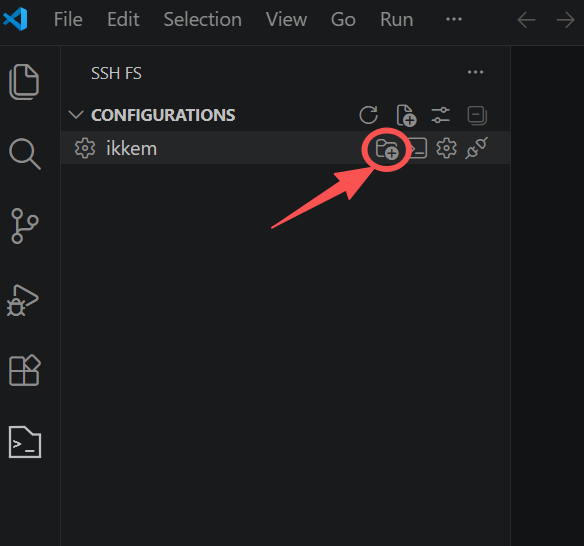Open SSH FS panel more actions
This screenshot has height=546, width=584.
(x=475, y=72)
